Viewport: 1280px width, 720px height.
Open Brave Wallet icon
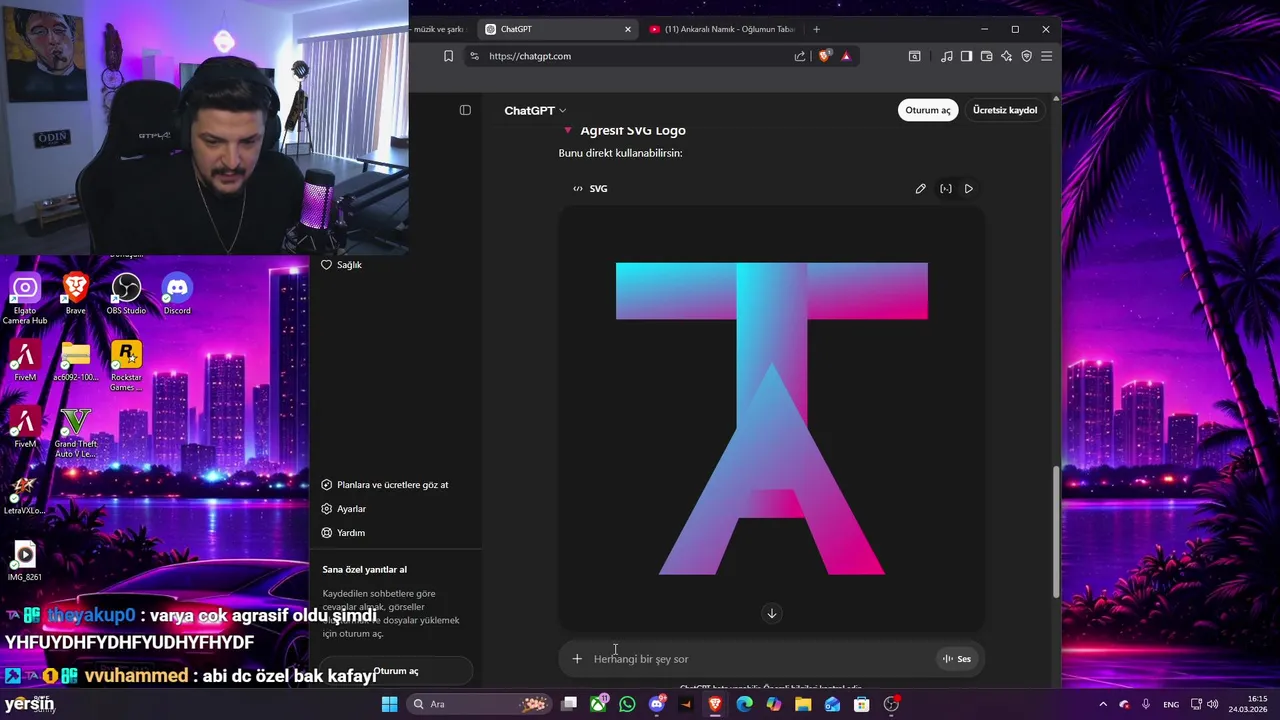click(x=986, y=56)
